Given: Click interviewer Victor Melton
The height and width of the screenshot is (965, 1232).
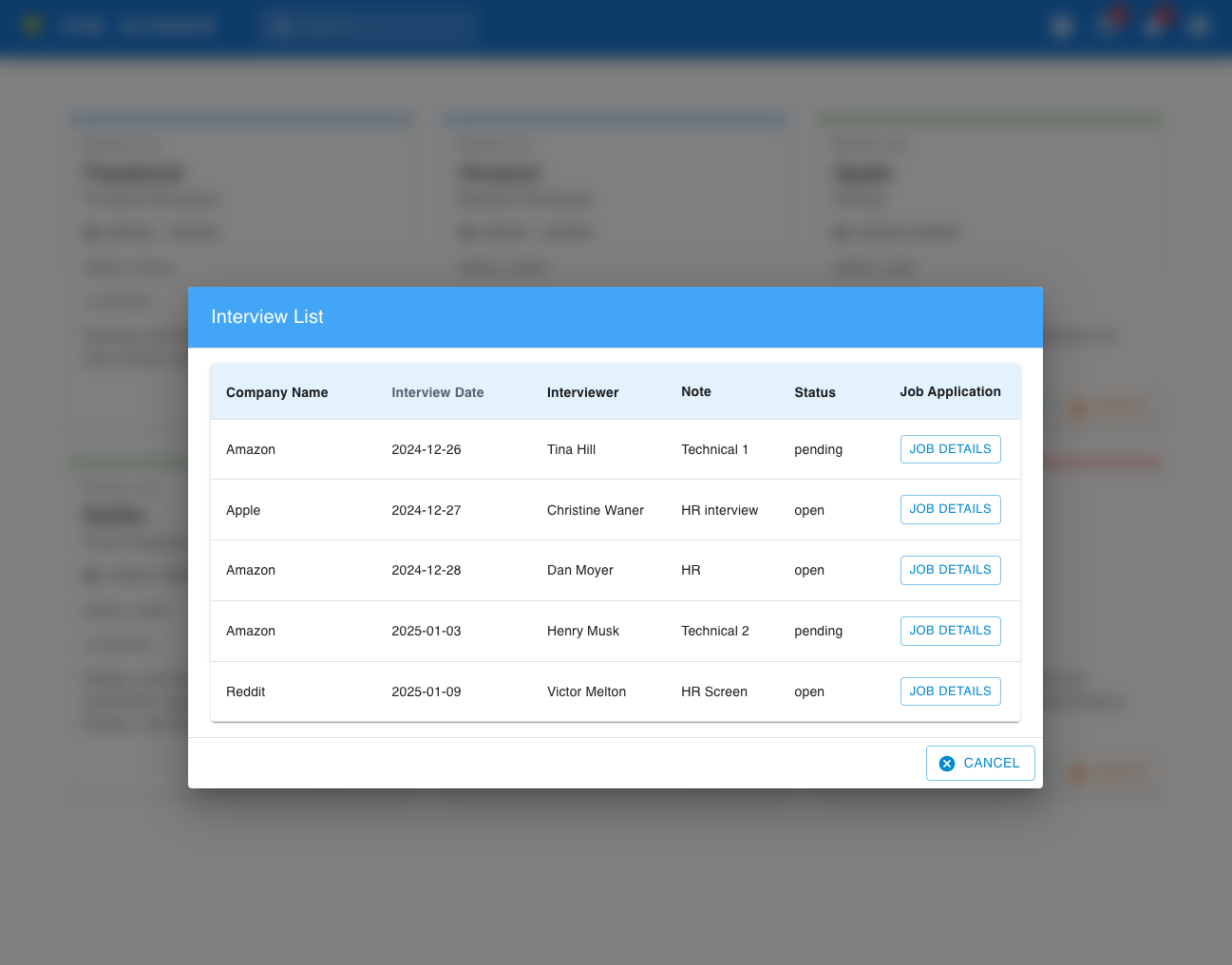Looking at the screenshot, I should pyautogui.click(x=586, y=691).
